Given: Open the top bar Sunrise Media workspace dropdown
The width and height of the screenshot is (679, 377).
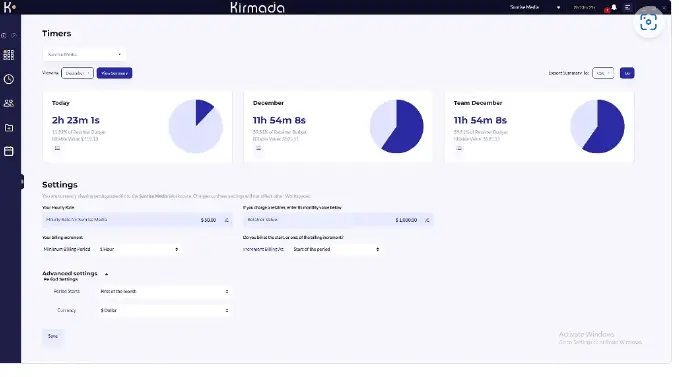Looking at the screenshot, I should point(535,7).
